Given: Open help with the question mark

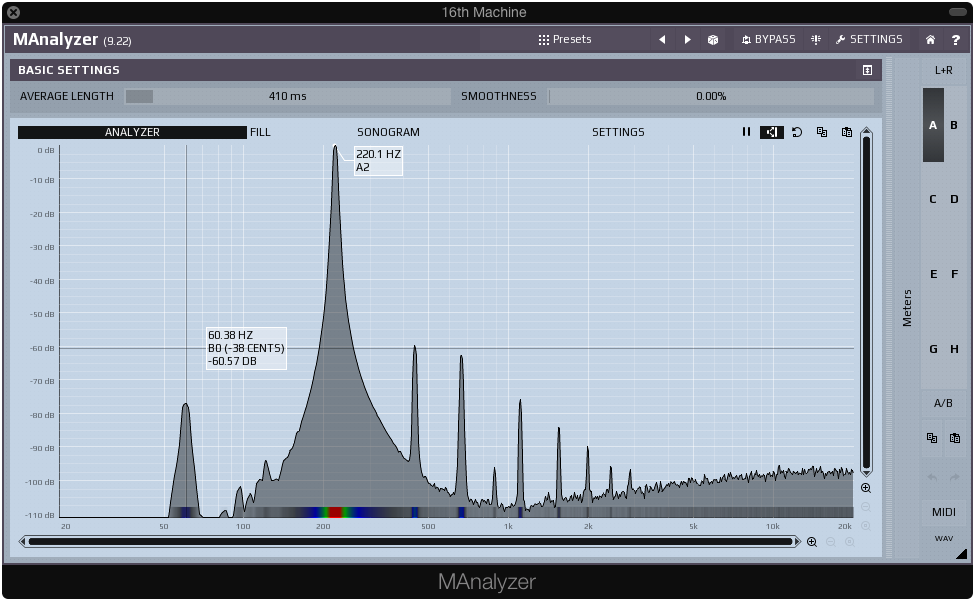Looking at the screenshot, I should [956, 40].
